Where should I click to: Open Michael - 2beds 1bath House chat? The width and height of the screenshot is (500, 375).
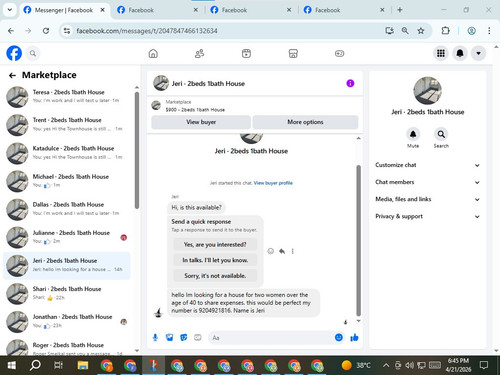coord(67,181)
